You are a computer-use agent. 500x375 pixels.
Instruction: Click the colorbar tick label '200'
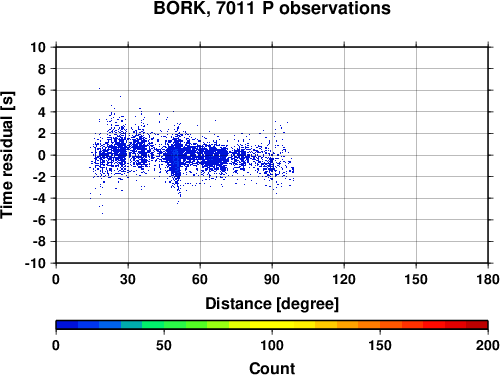point(488,345)
